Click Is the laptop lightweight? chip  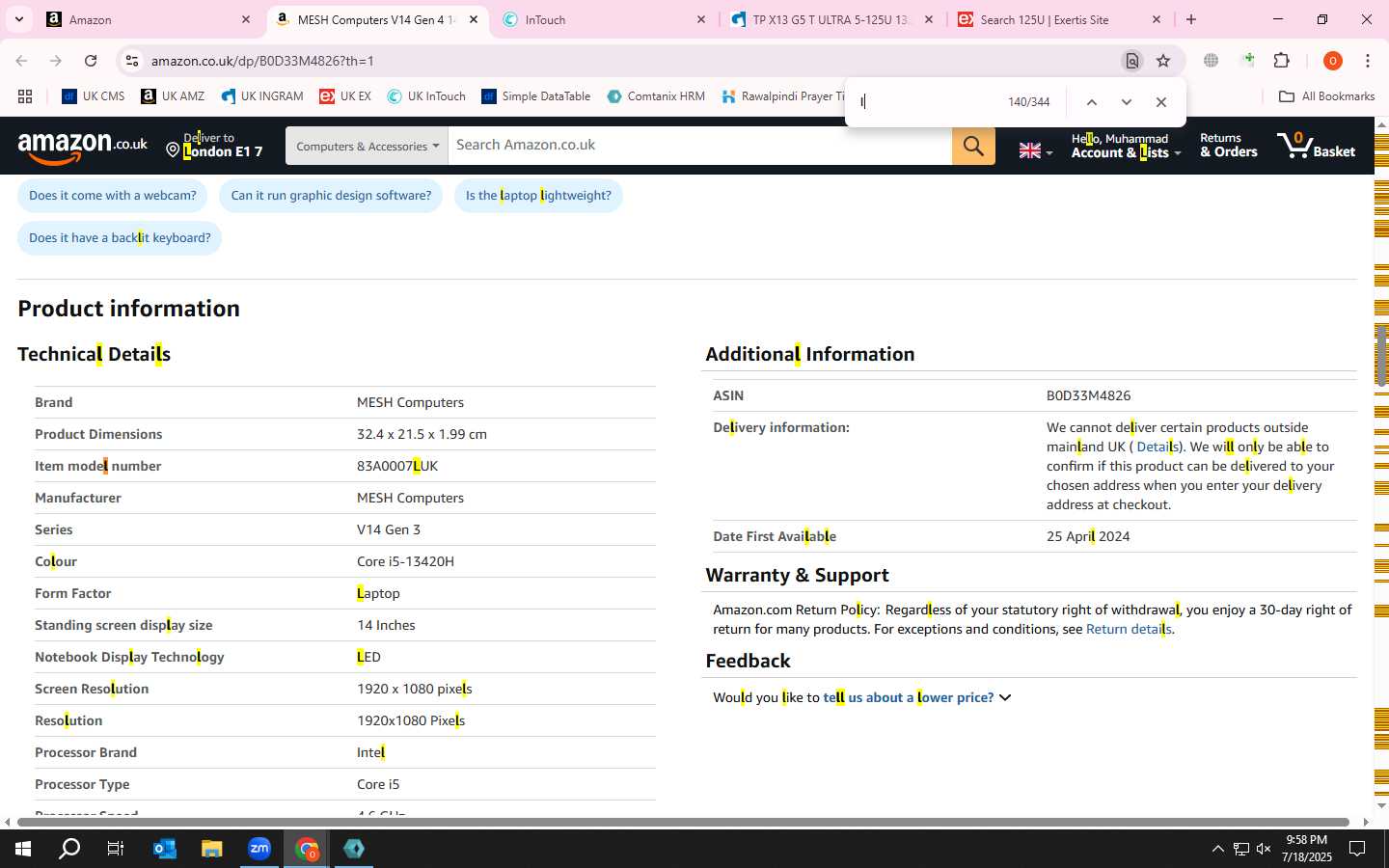538,196
